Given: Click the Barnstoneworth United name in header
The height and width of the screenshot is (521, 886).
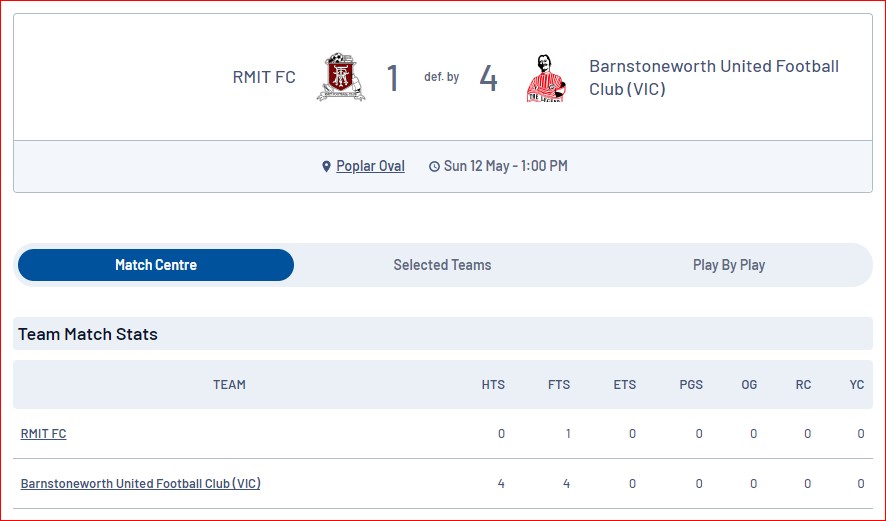Looking at the screenshot, I should pos(714,77).
